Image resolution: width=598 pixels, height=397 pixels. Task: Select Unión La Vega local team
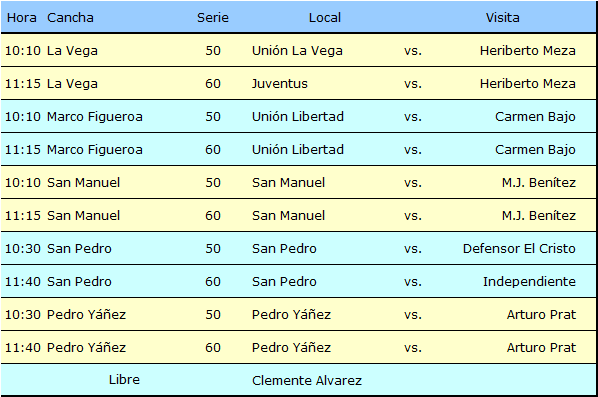[297, 51]
